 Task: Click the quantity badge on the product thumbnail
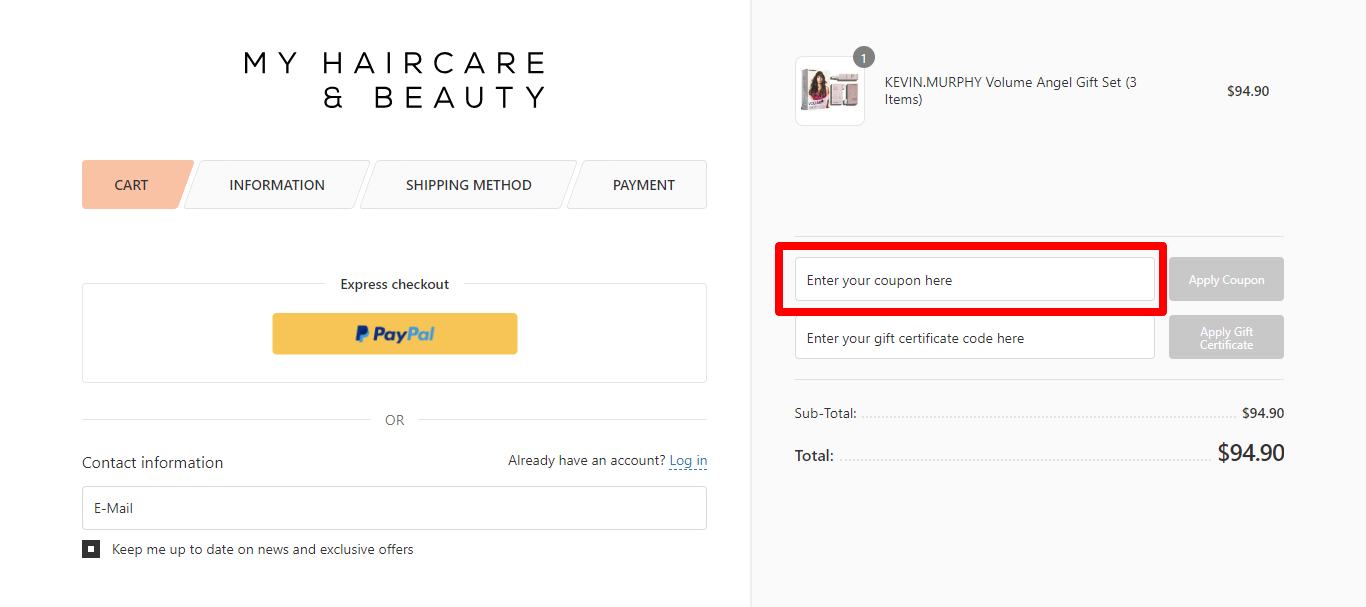click(863, 57)
